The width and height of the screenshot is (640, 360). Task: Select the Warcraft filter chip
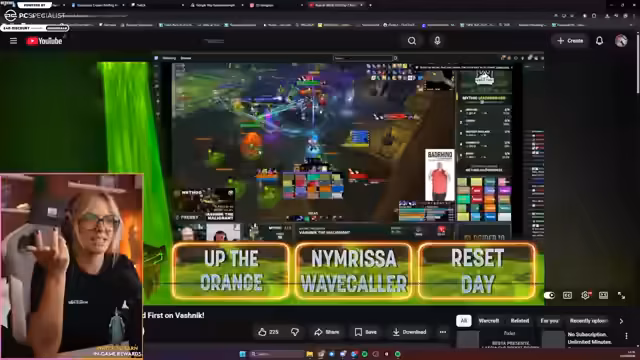(489, 321)
